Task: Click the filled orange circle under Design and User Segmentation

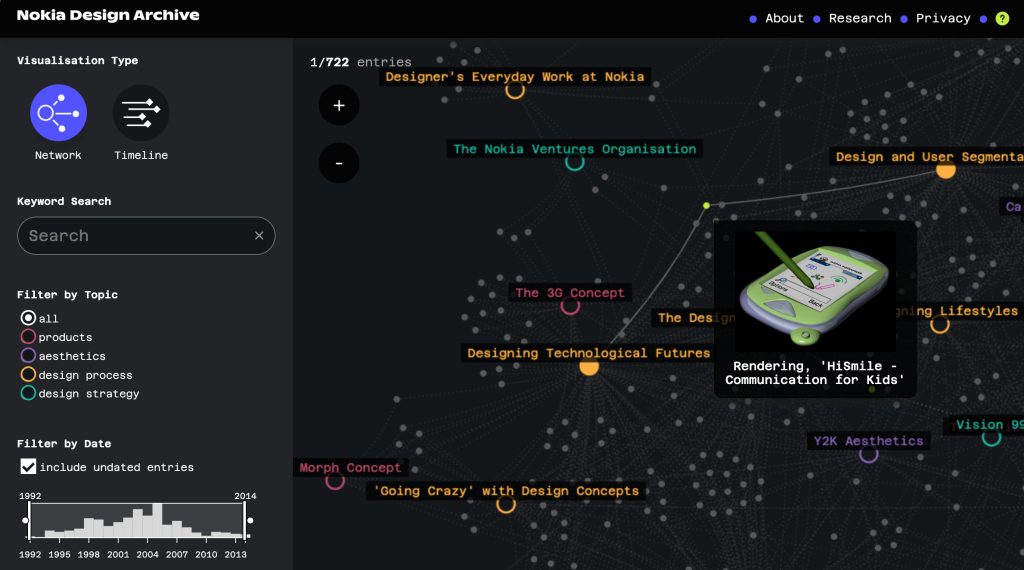Action: (x=946, y=170)
